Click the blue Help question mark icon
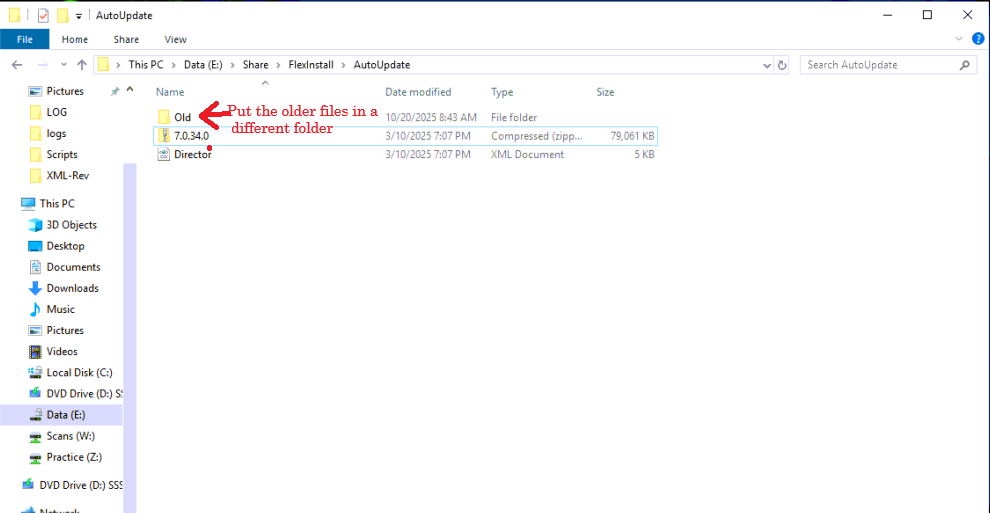Screen dimensions: 990x513 [x=977, y=39]
